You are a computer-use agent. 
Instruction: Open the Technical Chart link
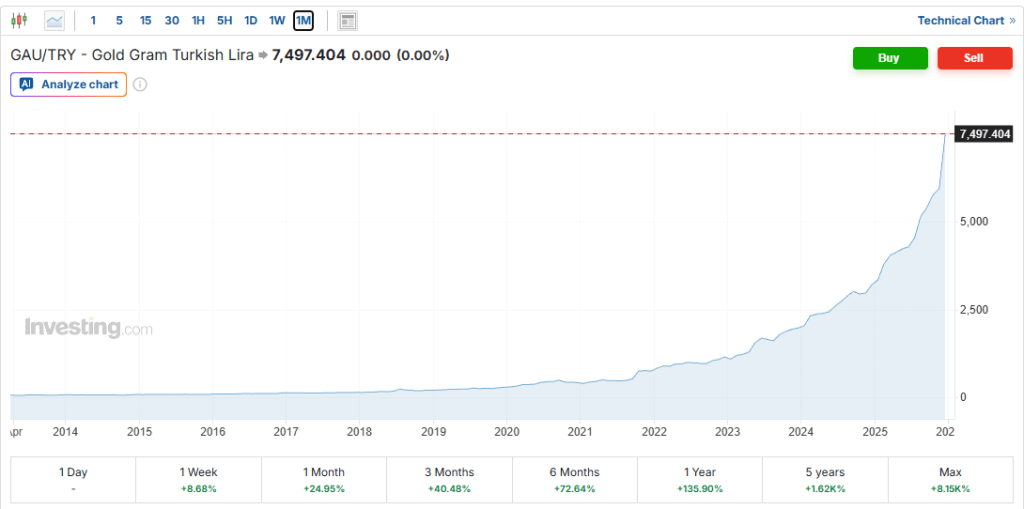tap(960, 20)
